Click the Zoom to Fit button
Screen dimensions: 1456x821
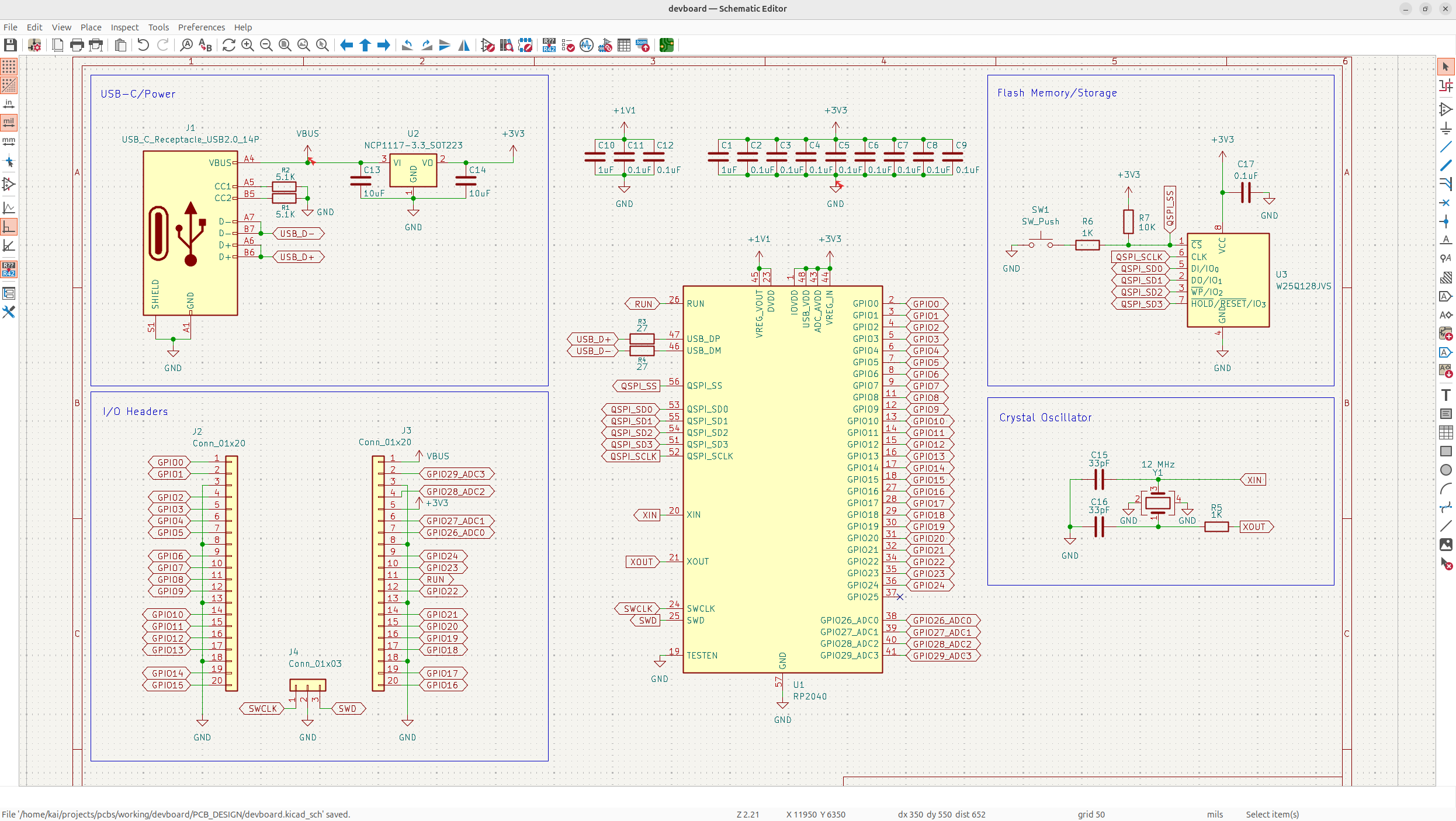click(x=285, y=45)
